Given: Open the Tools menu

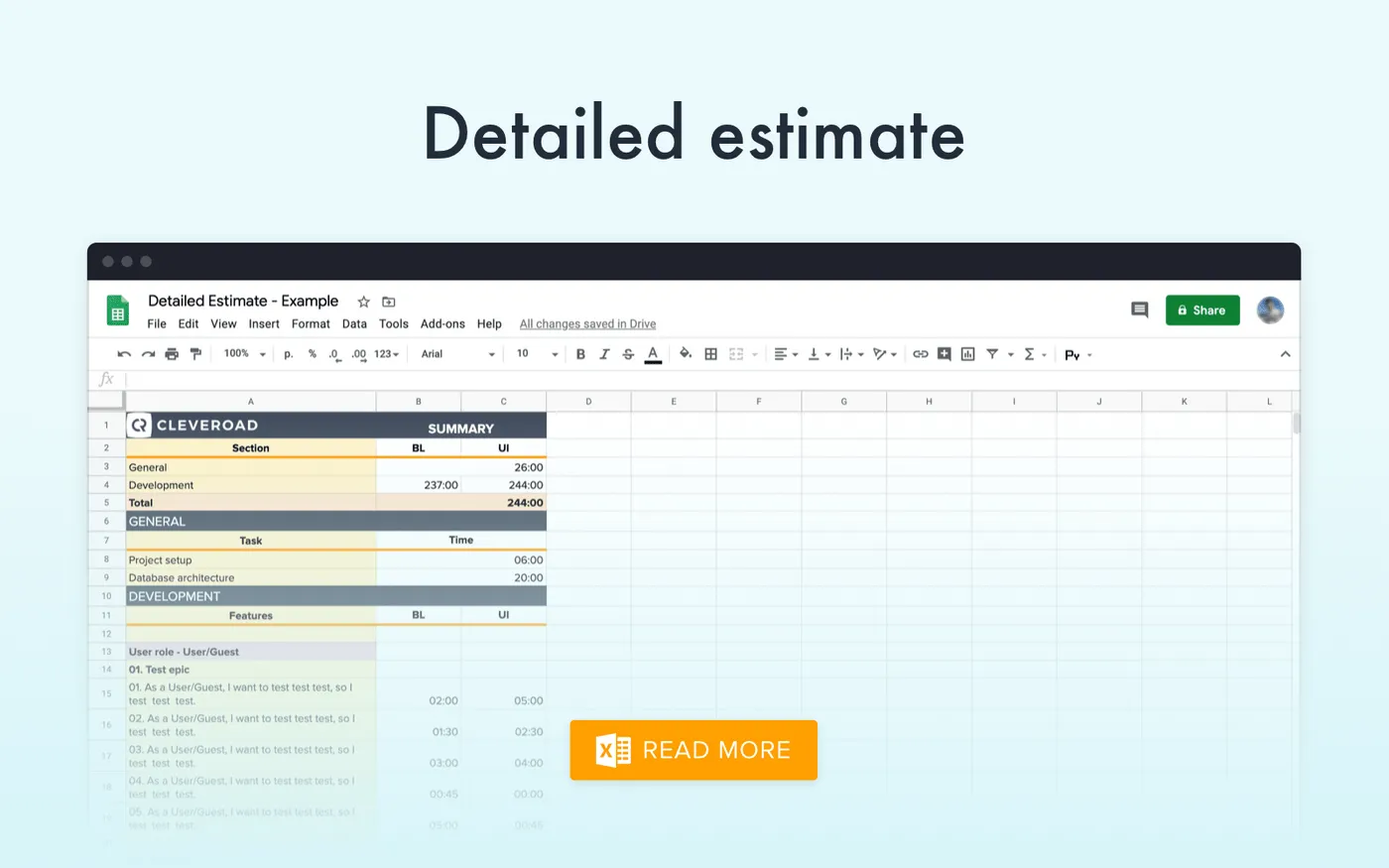Looking at the screenshot, I should (x=394, y=324).
